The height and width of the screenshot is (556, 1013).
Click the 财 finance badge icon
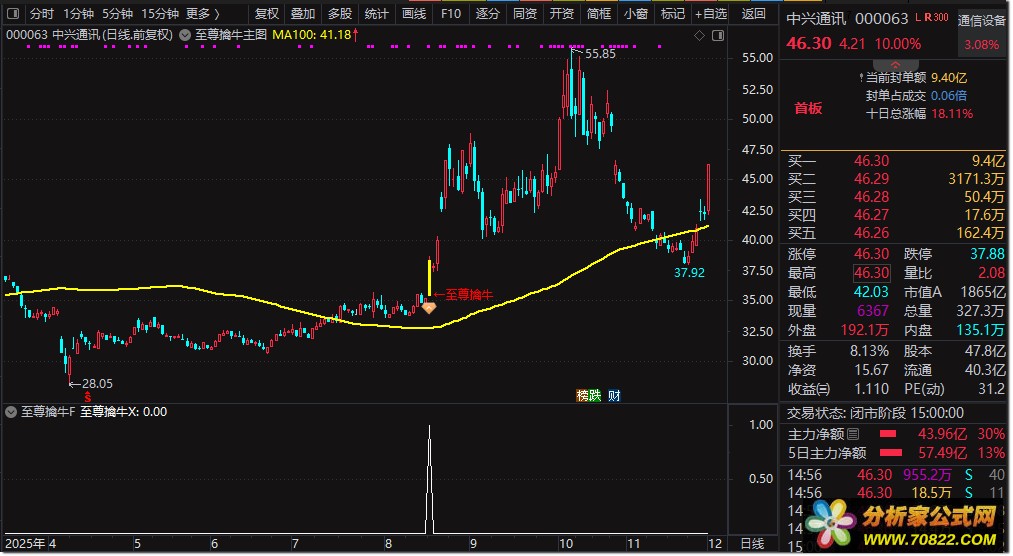click(x=614, y=395)
